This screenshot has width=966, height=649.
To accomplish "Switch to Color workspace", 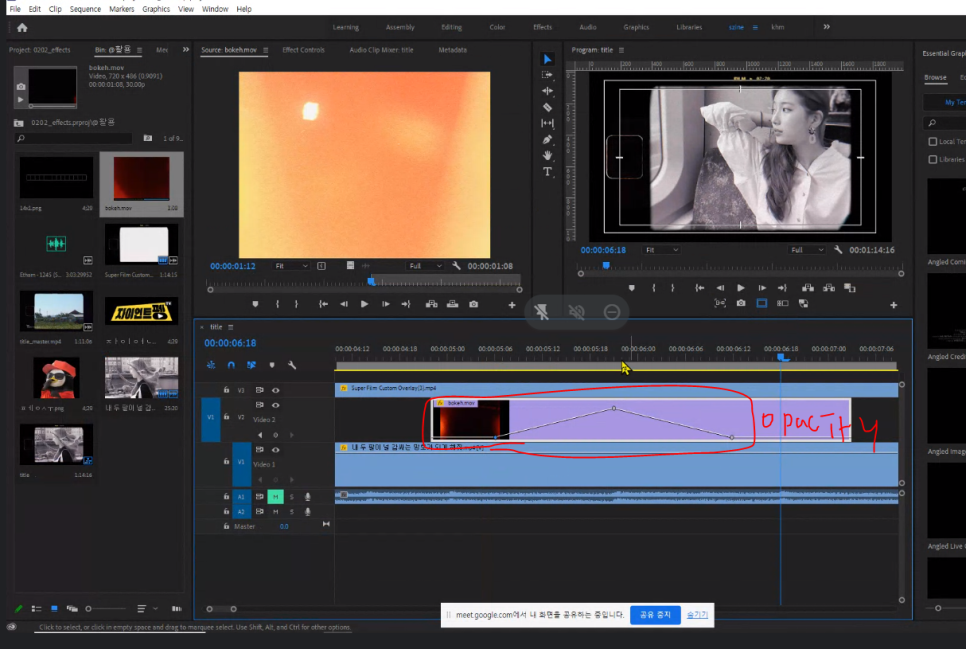I will click(x=497, y=27).
